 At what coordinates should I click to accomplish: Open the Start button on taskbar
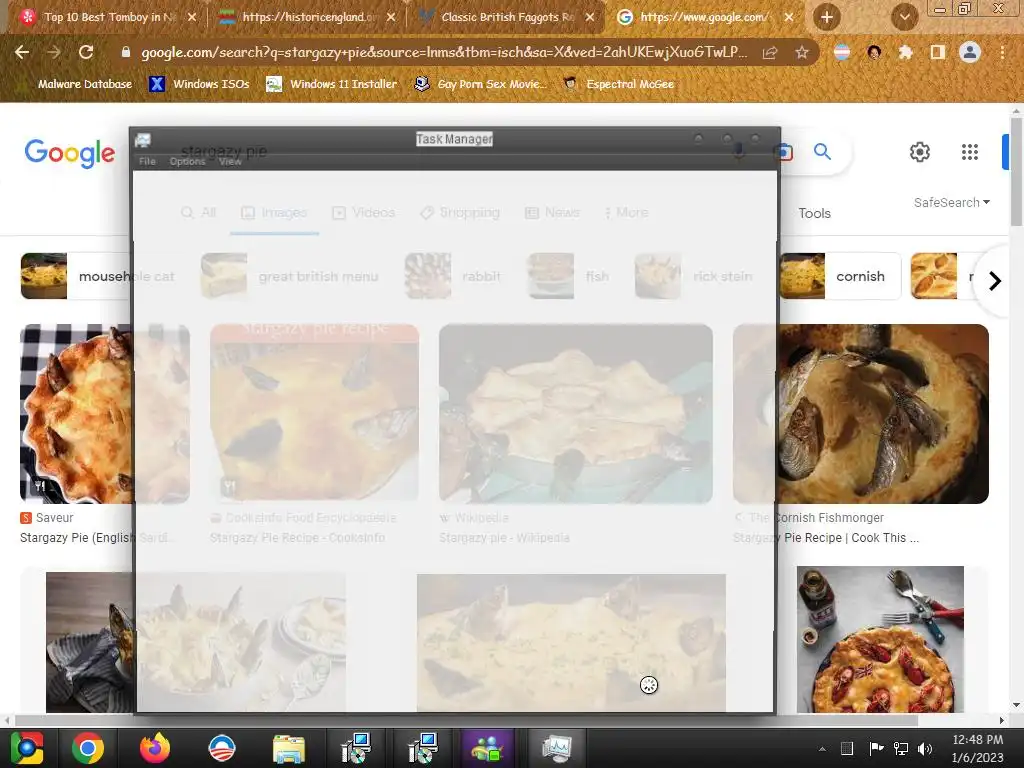[27, 748]
